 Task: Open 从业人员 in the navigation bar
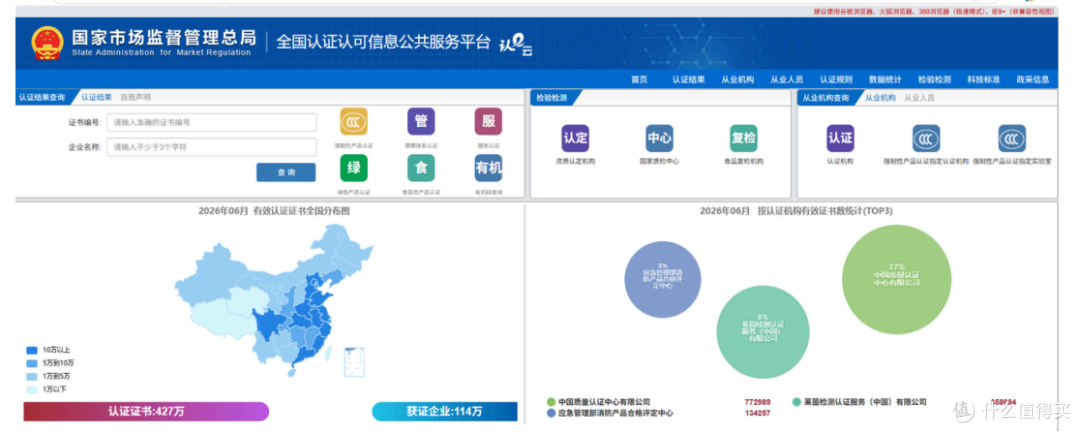pyautogui.click(x=786, y=80)
